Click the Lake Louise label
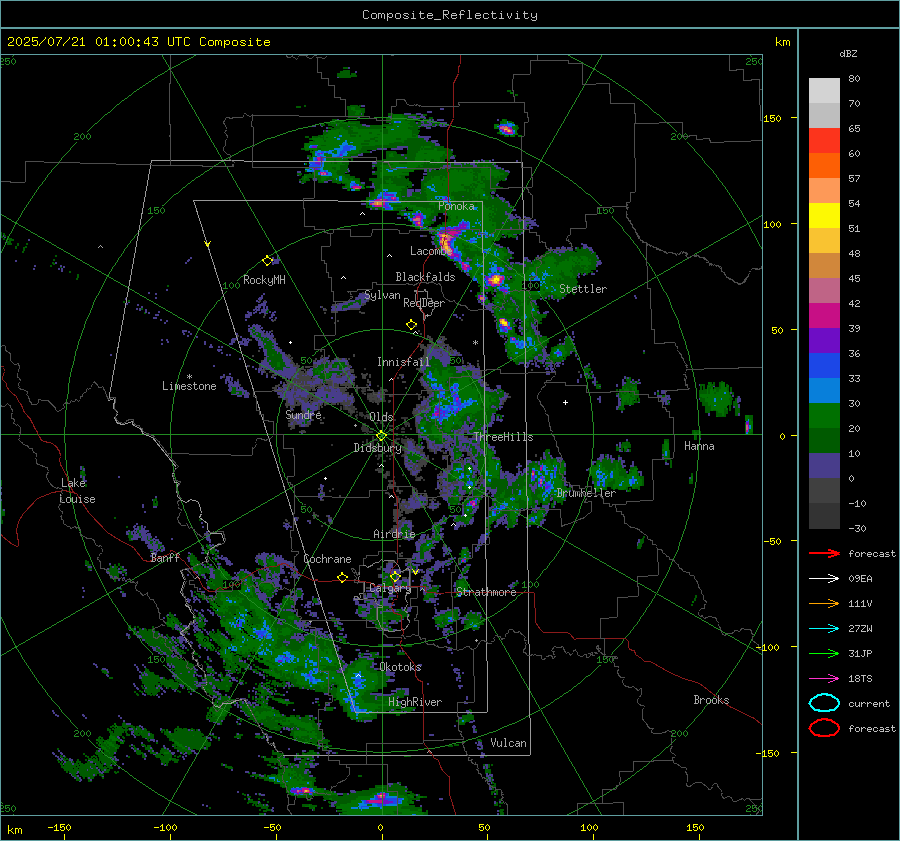This screenshot has height=841, width=900. 77,491
